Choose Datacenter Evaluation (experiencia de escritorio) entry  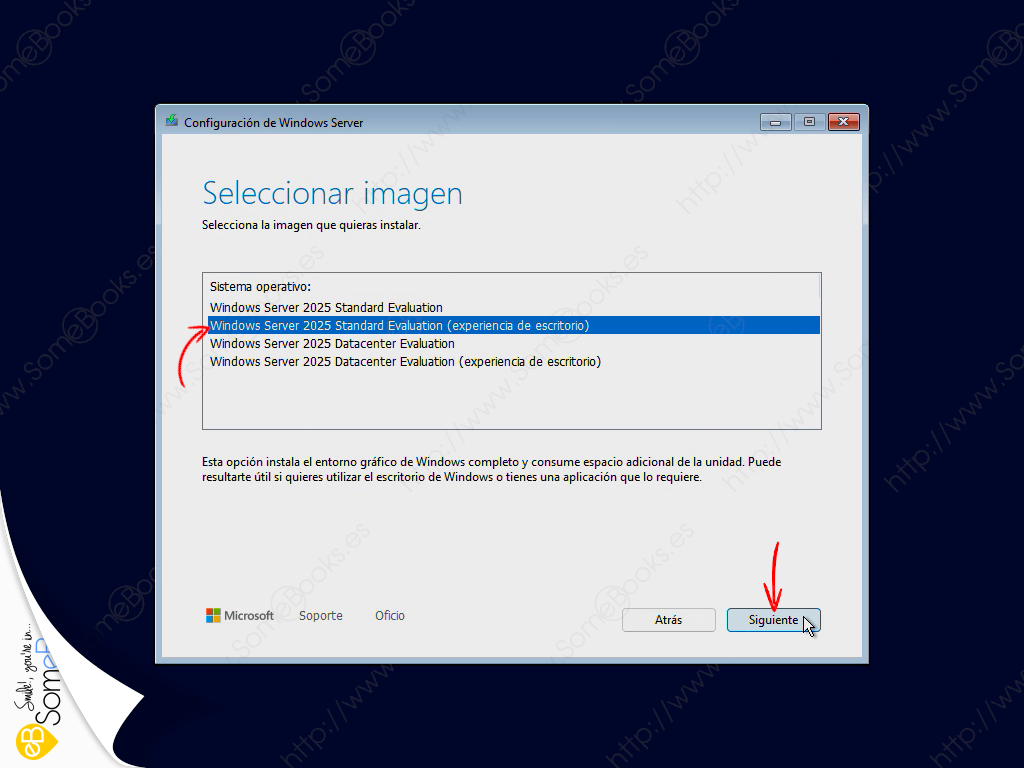405,362
